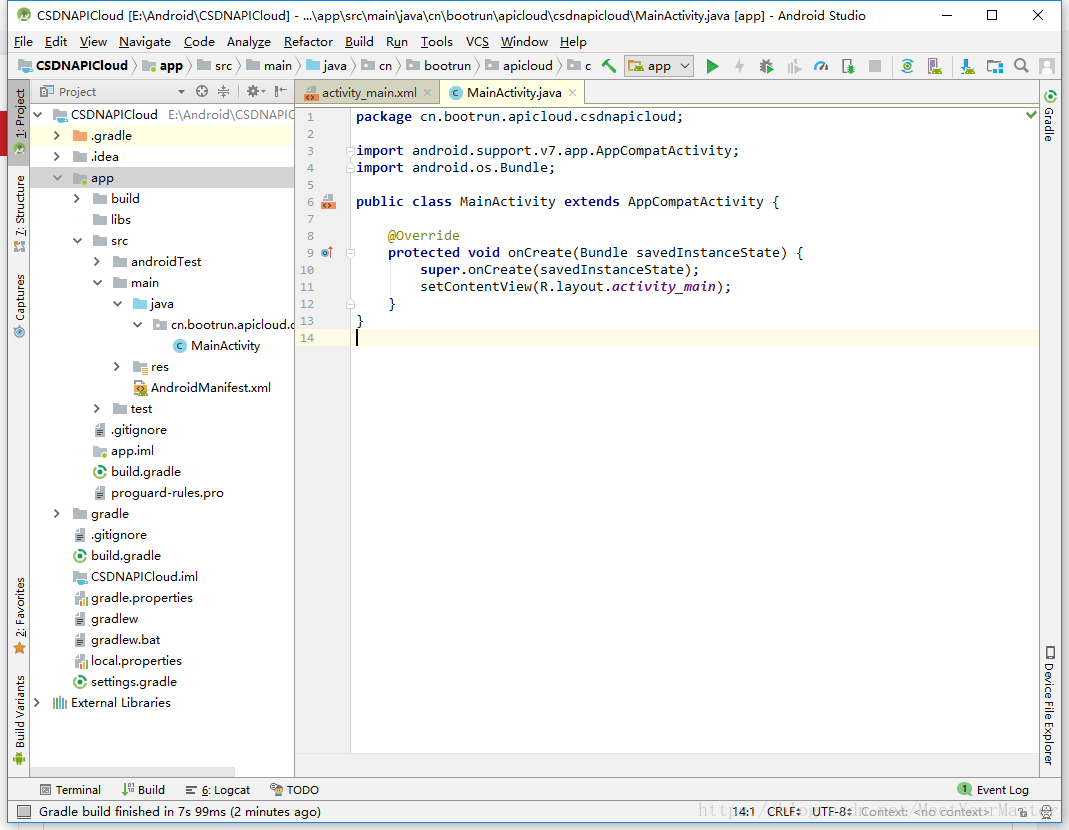Viewport: 1069px width, 830px height.
Task: Open IDE status face icon in status bar
Action: coord(1047,812)
